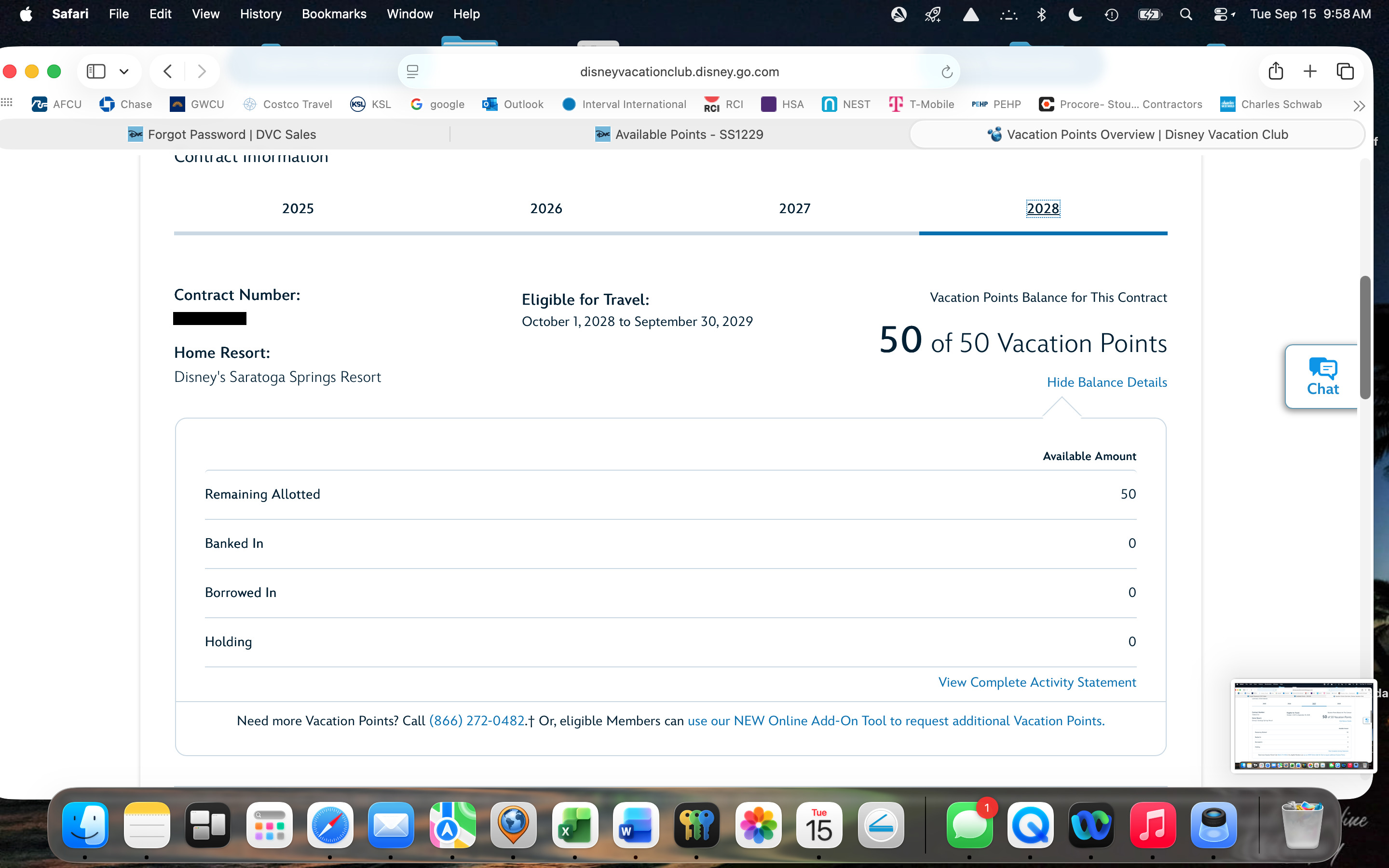1389x868 pixels.
Task: Open the RCI bookmark
Action: coord(724,104)
